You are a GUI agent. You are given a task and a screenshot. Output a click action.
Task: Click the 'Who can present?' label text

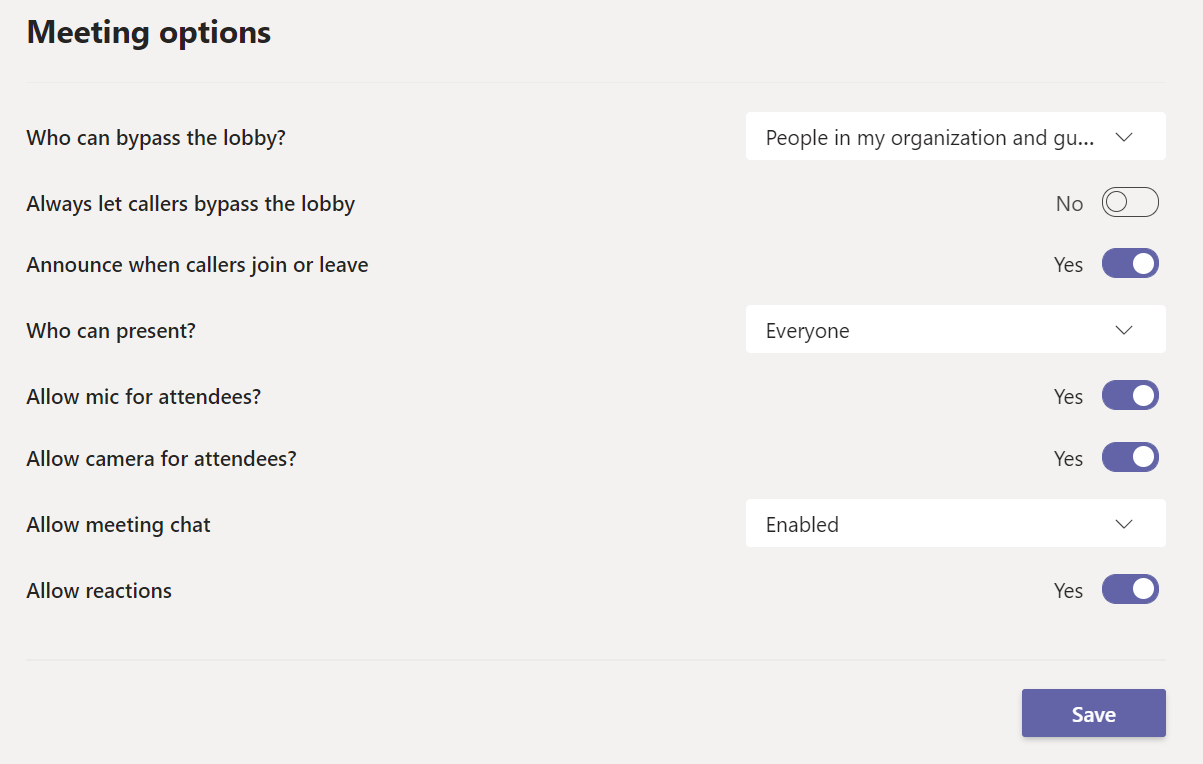click(111, 330)
